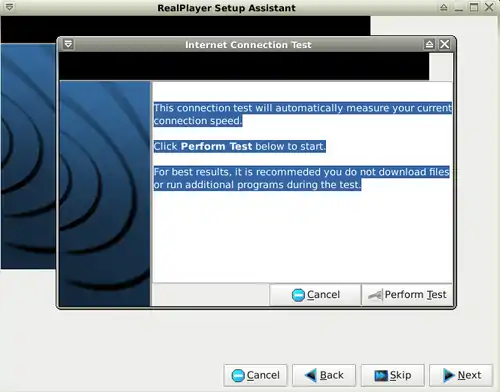
Task: Cancel the RealPlayer Setup Assistant
Action: pos(255,375)
